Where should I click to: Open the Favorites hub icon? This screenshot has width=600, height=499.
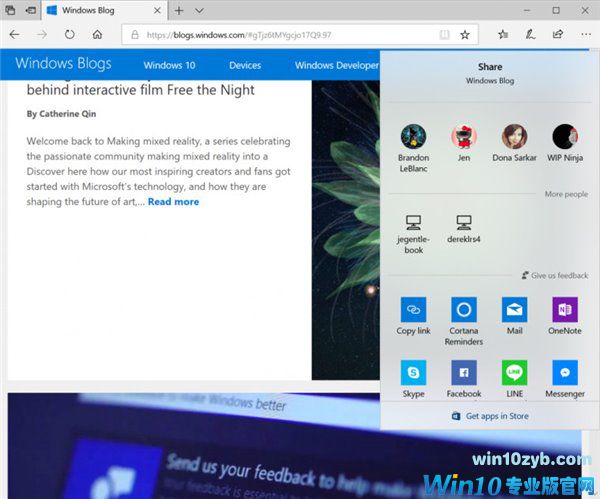(503, 34)
